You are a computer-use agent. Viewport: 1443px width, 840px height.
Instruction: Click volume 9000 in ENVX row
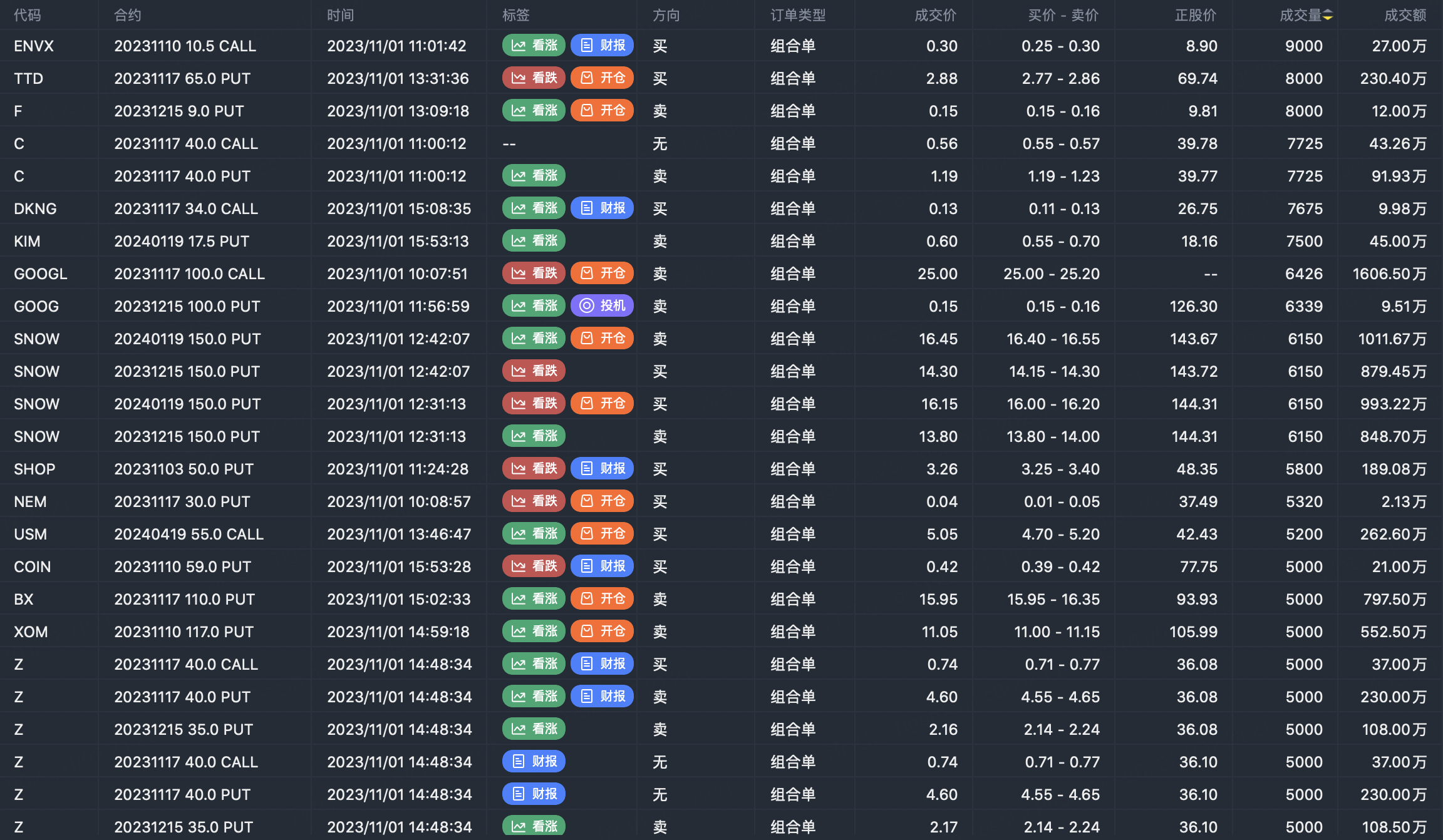1304,46
